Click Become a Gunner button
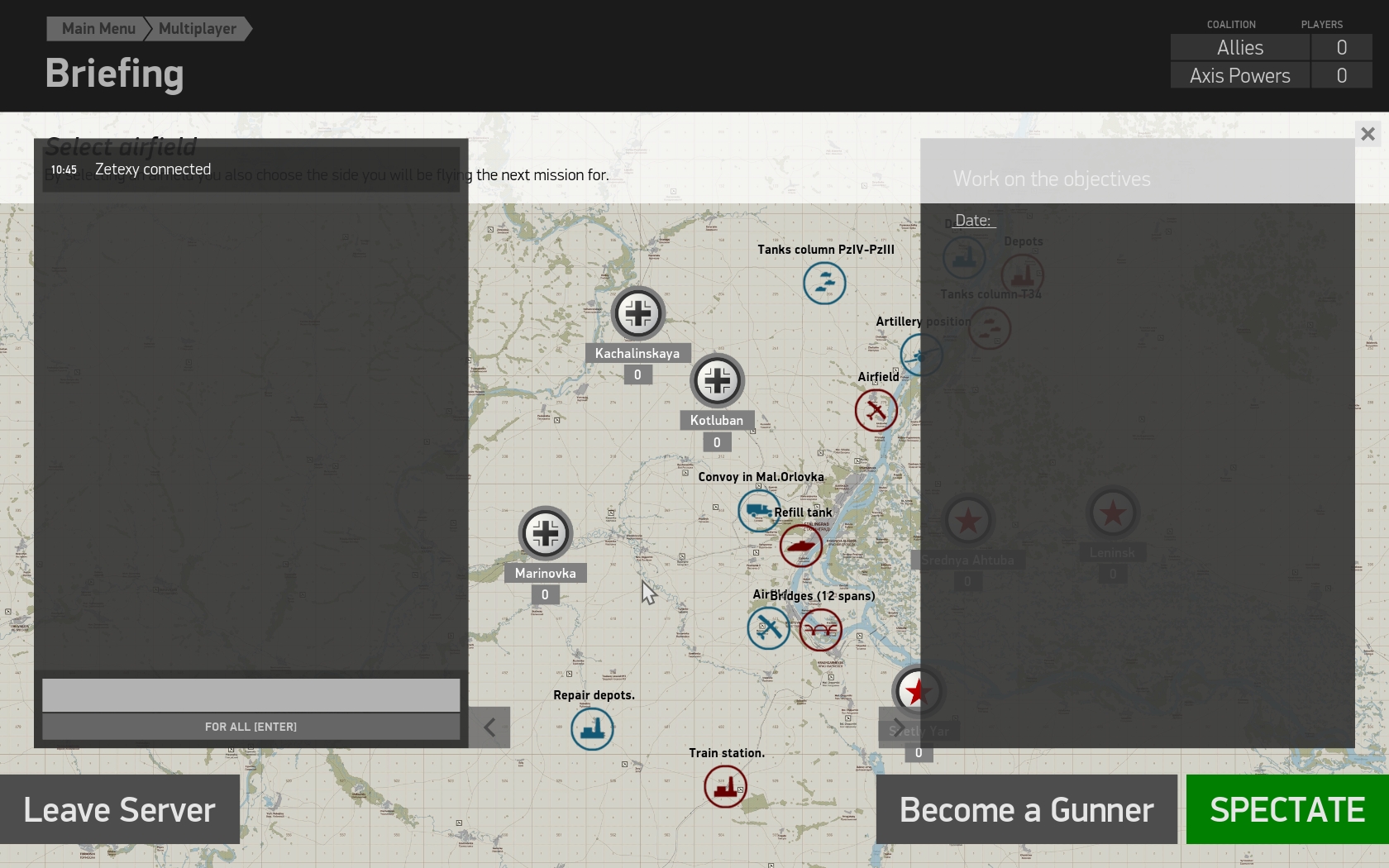 (x=1027, y=809)
